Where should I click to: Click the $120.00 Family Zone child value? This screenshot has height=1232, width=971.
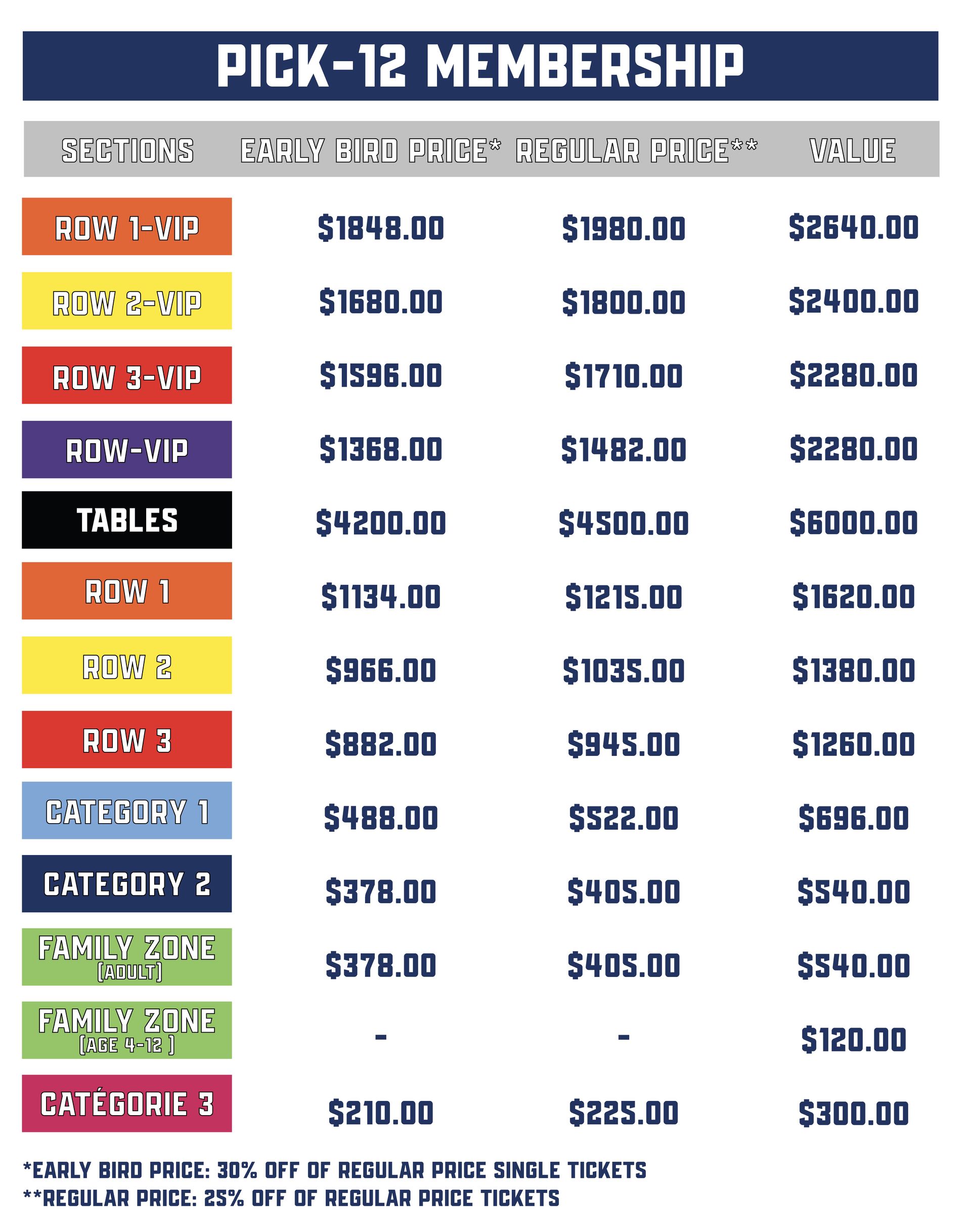tap(854, 1039)
